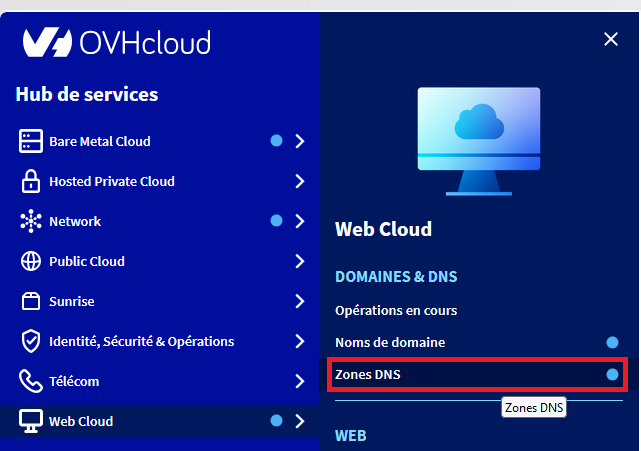Expand the Public Cloud chevron
Screen dimensions: 641x451
[x=300, y=261]
